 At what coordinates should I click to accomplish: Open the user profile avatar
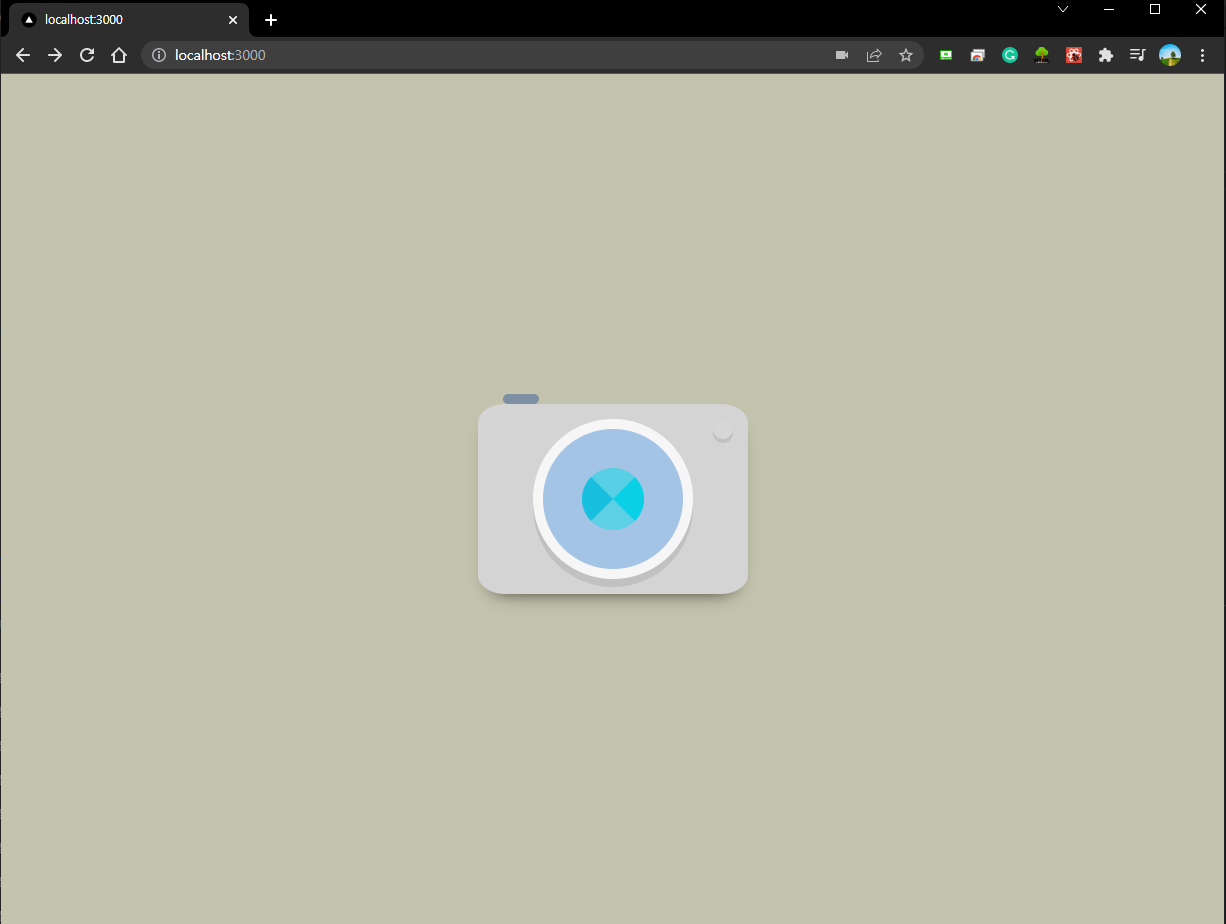(1170, 55)
